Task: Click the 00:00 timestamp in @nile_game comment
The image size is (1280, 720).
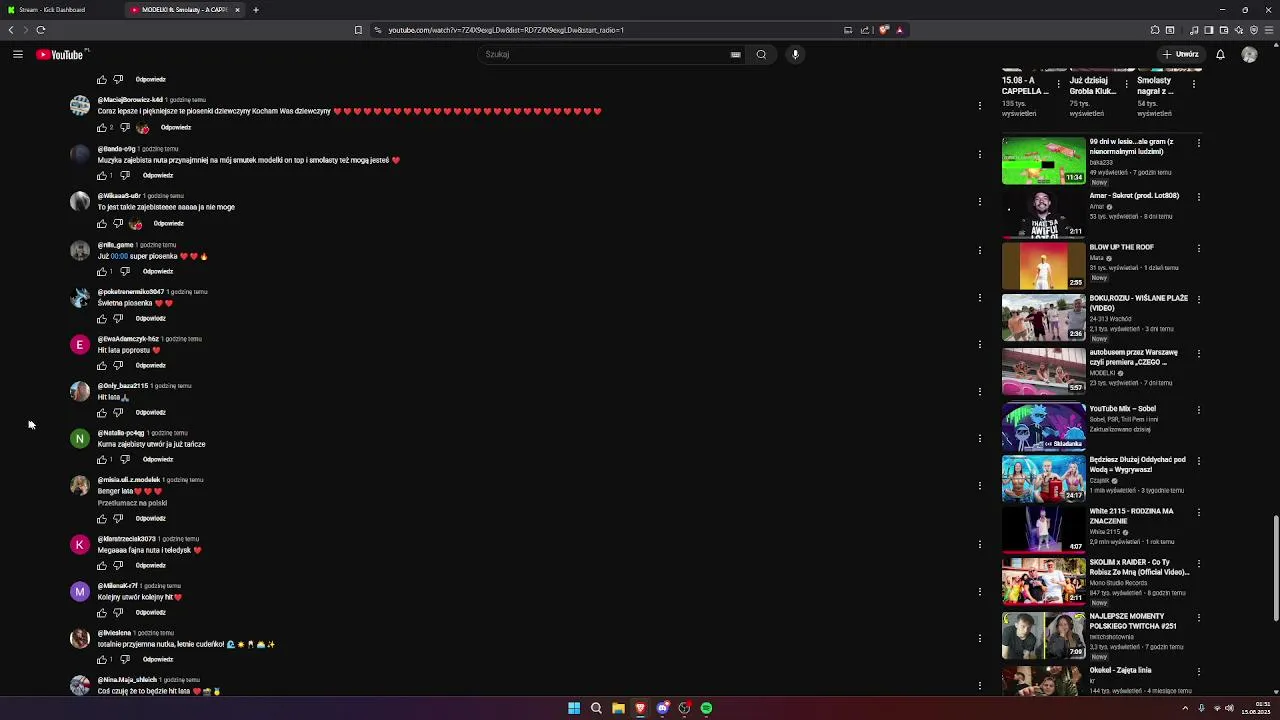Action: (x=119, y=256)
